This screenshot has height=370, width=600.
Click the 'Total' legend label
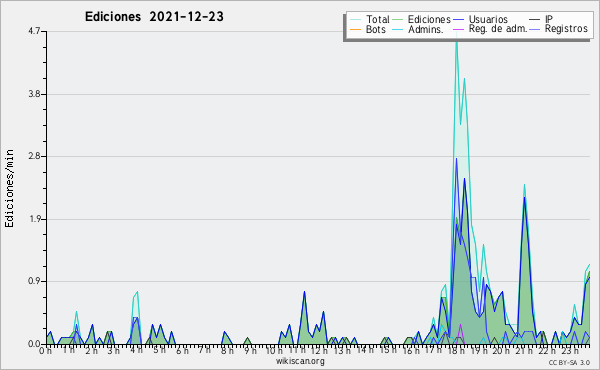pos(377,19)
